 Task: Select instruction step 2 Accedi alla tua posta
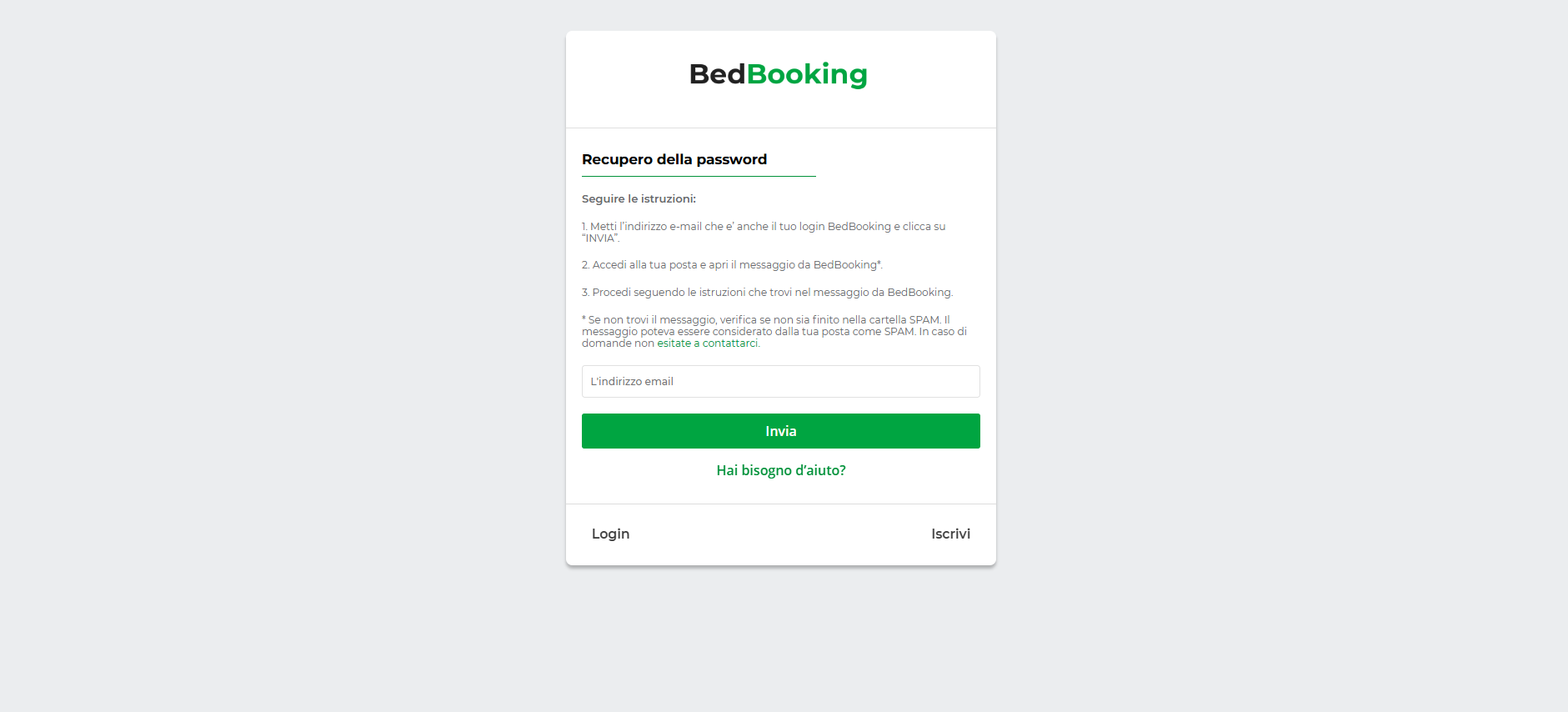[732, 265]
